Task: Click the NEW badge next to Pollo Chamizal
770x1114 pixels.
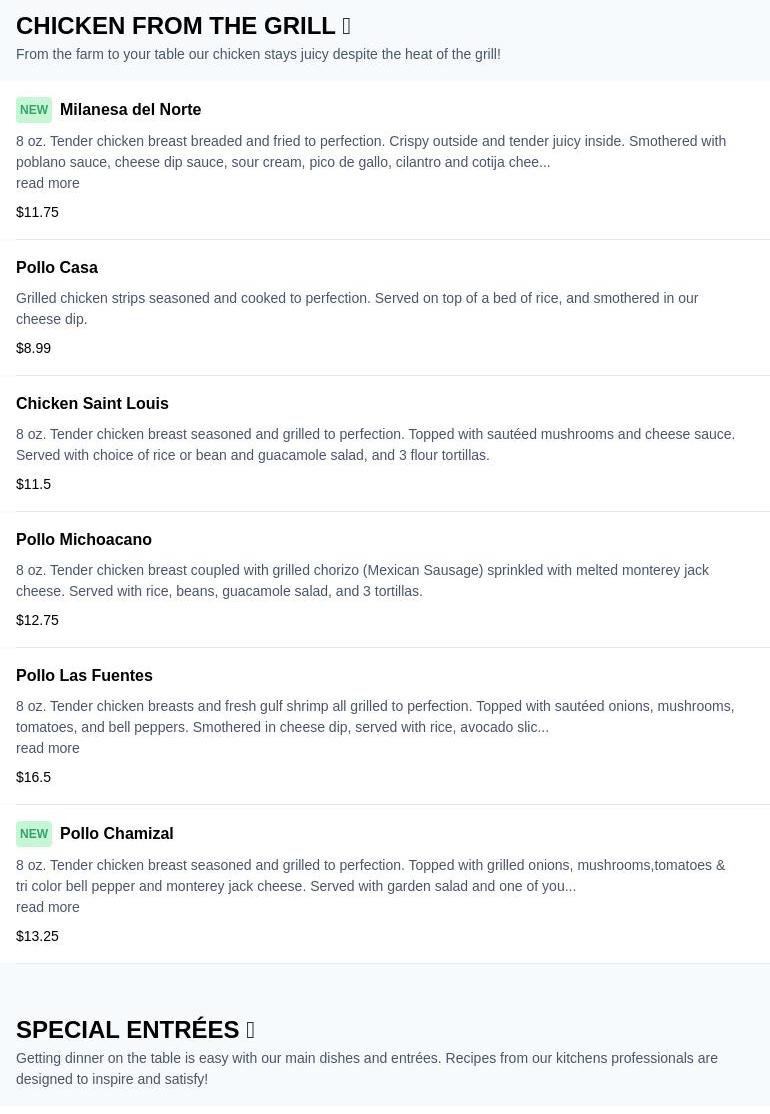Action: tap(34, 834)
